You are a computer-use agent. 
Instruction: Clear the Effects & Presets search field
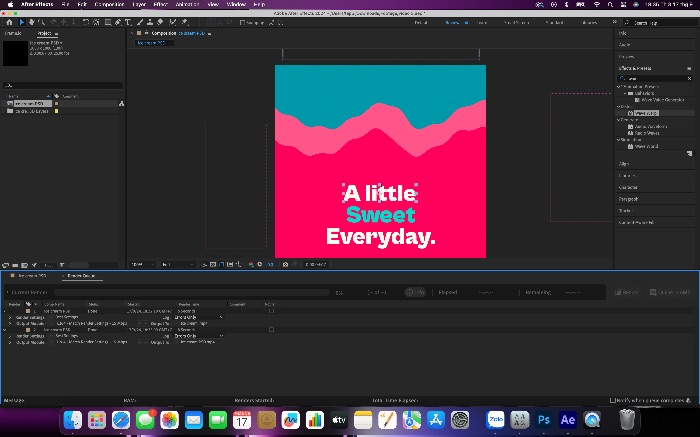(x=689, y=79)
